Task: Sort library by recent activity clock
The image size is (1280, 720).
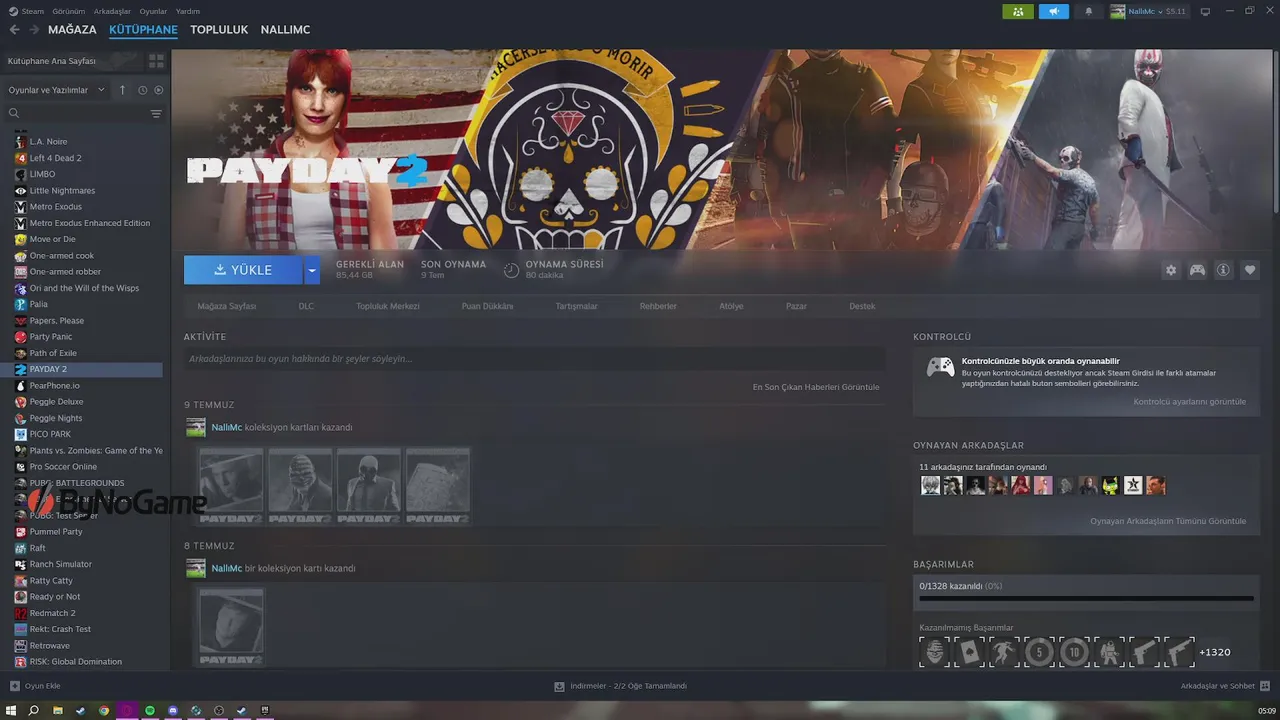Action: pos(142,90)
